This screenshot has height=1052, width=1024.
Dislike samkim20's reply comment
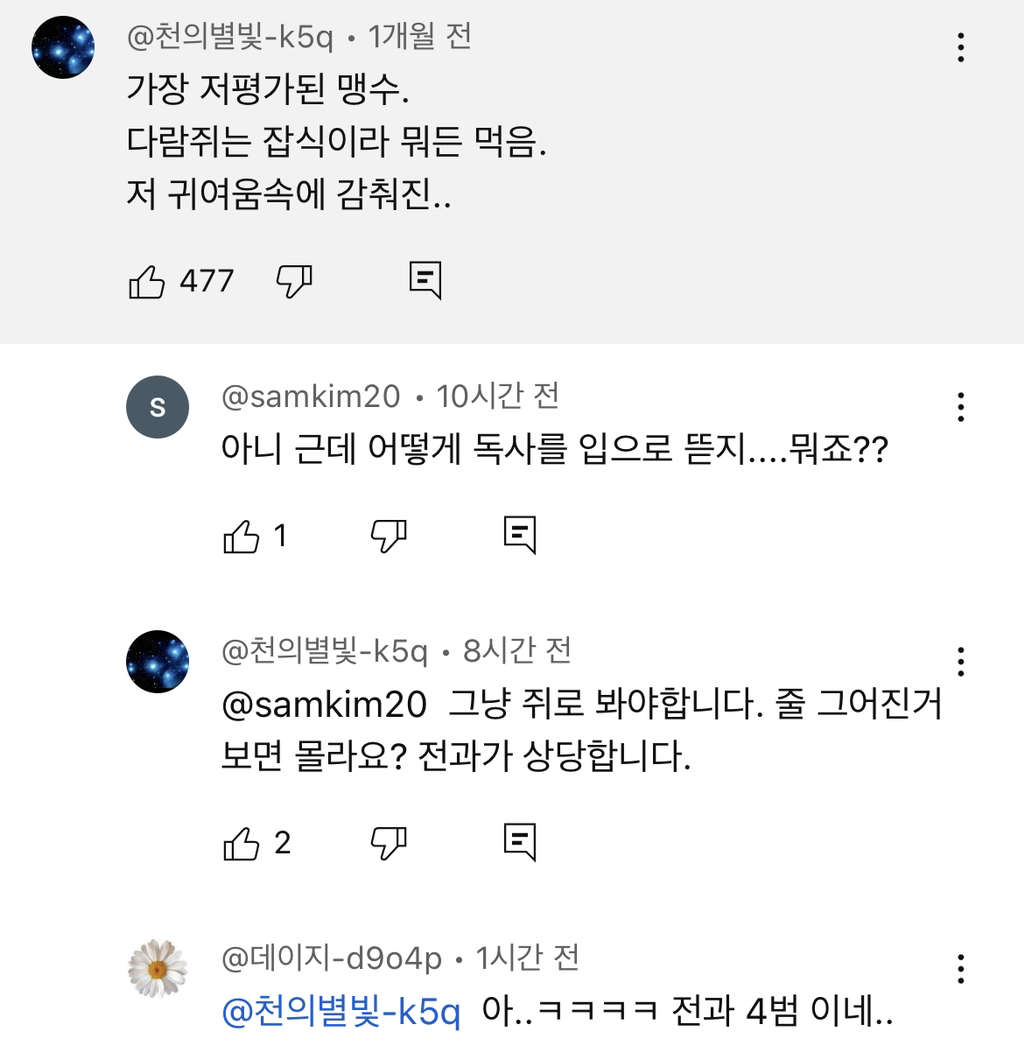click(388, 536)
